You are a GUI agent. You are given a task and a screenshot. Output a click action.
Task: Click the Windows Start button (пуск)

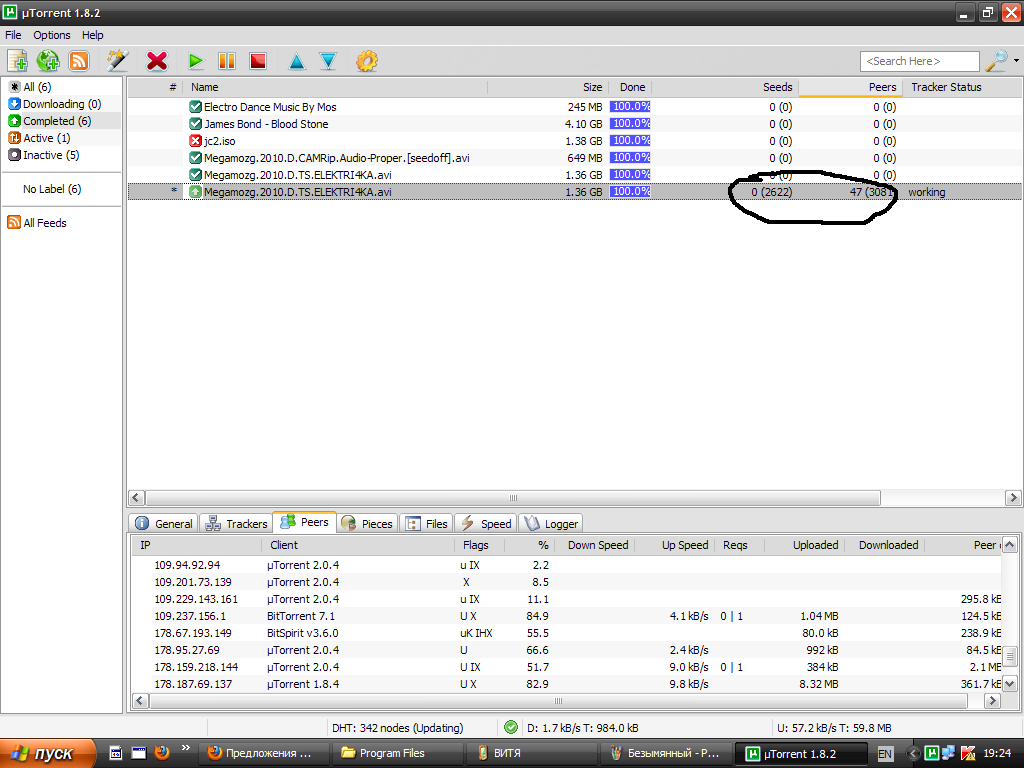[x=44, y=753]
